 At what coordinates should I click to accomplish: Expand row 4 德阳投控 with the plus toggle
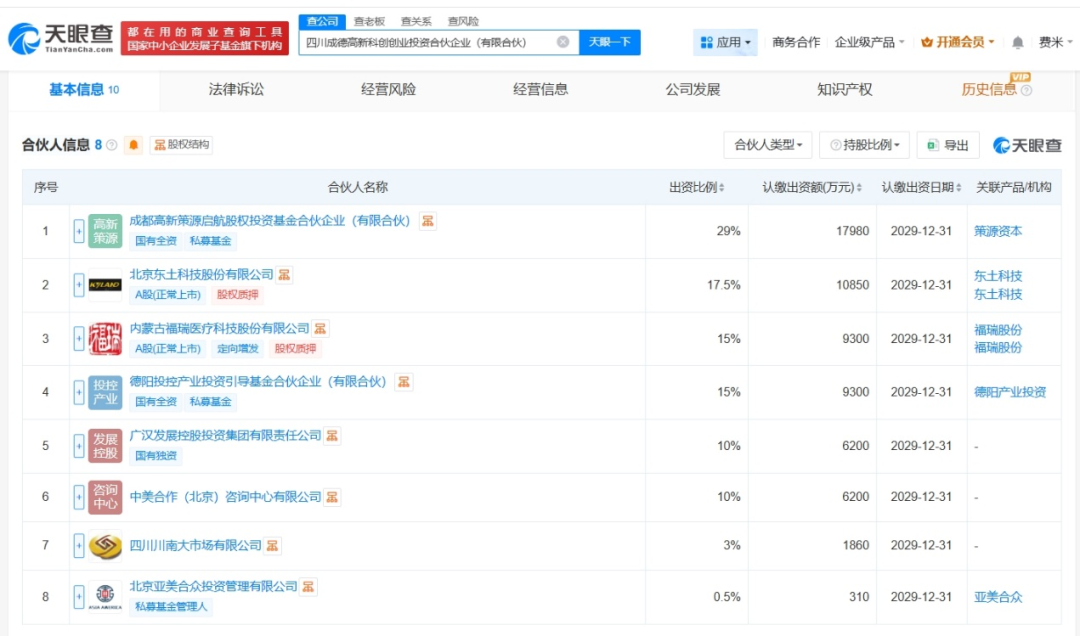click(79, 392)
